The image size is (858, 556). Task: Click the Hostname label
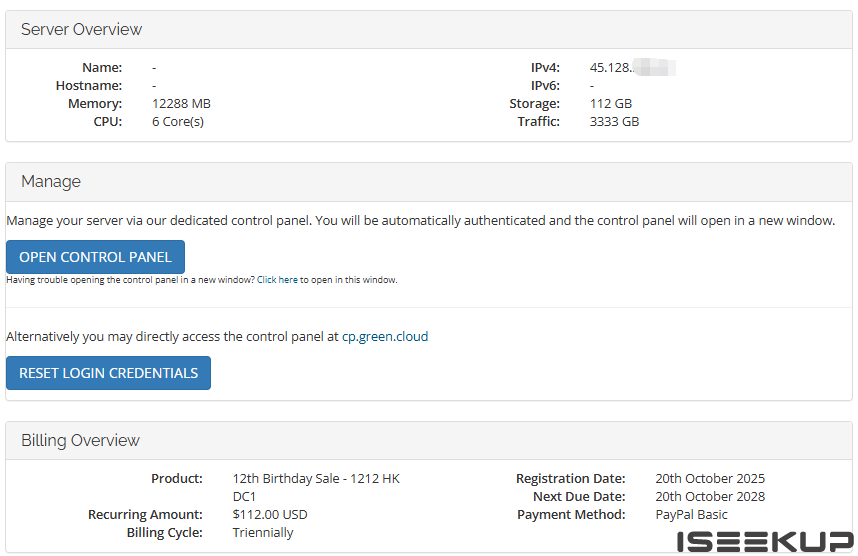(x=89, y=86)
